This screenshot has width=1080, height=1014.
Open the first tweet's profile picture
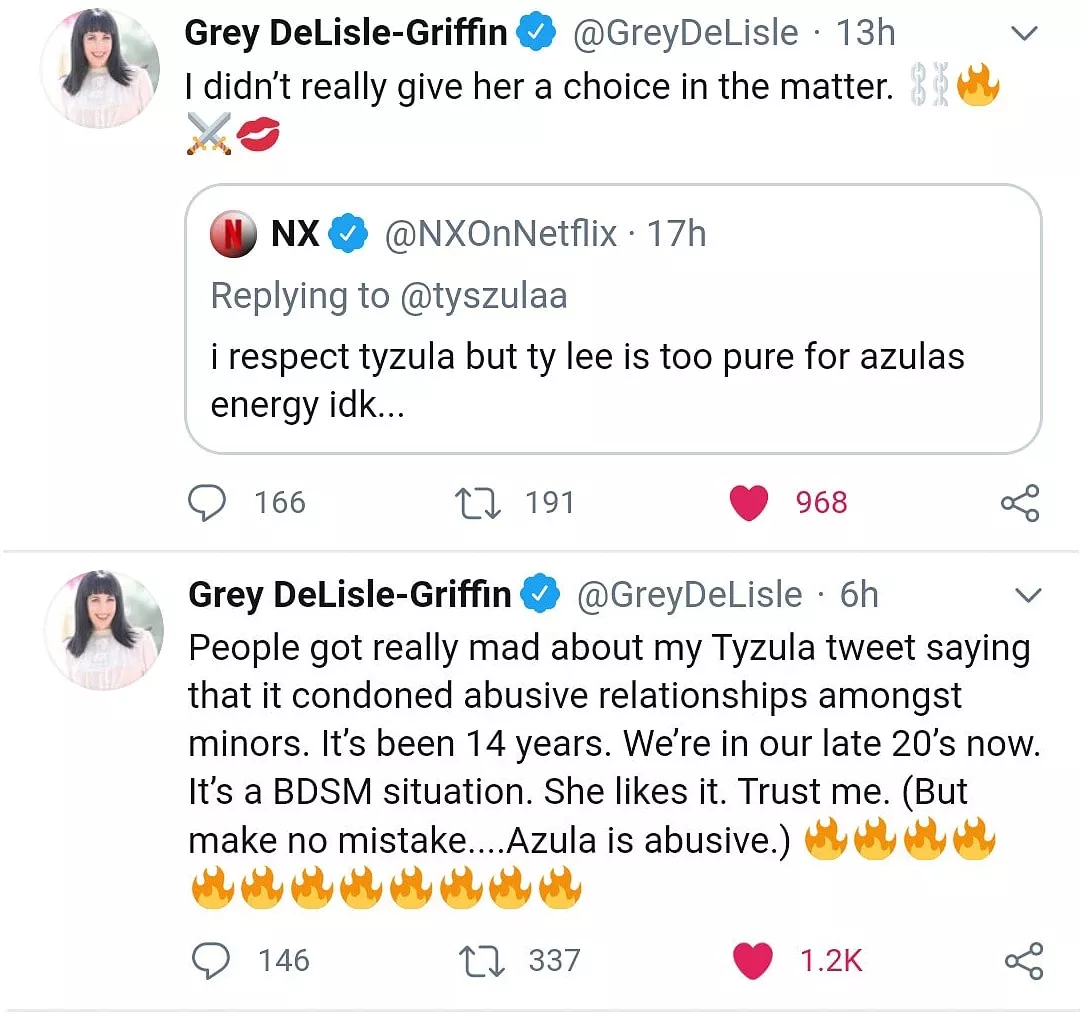click(x=100, y=68)
